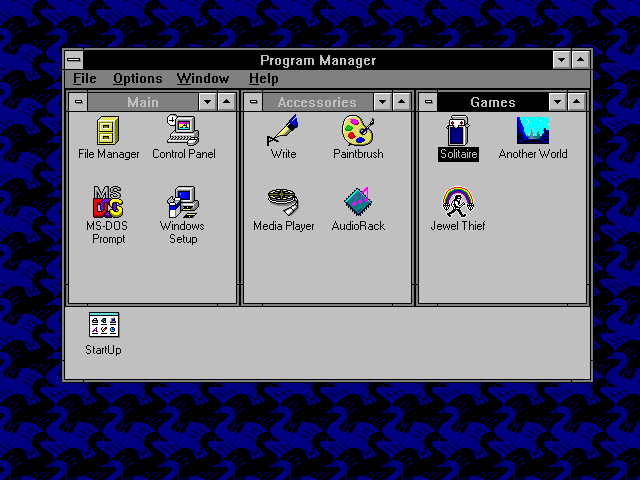640x480 pixels.
Task: Open Program Manager control menu box
Action: click(x=74, y=60)
